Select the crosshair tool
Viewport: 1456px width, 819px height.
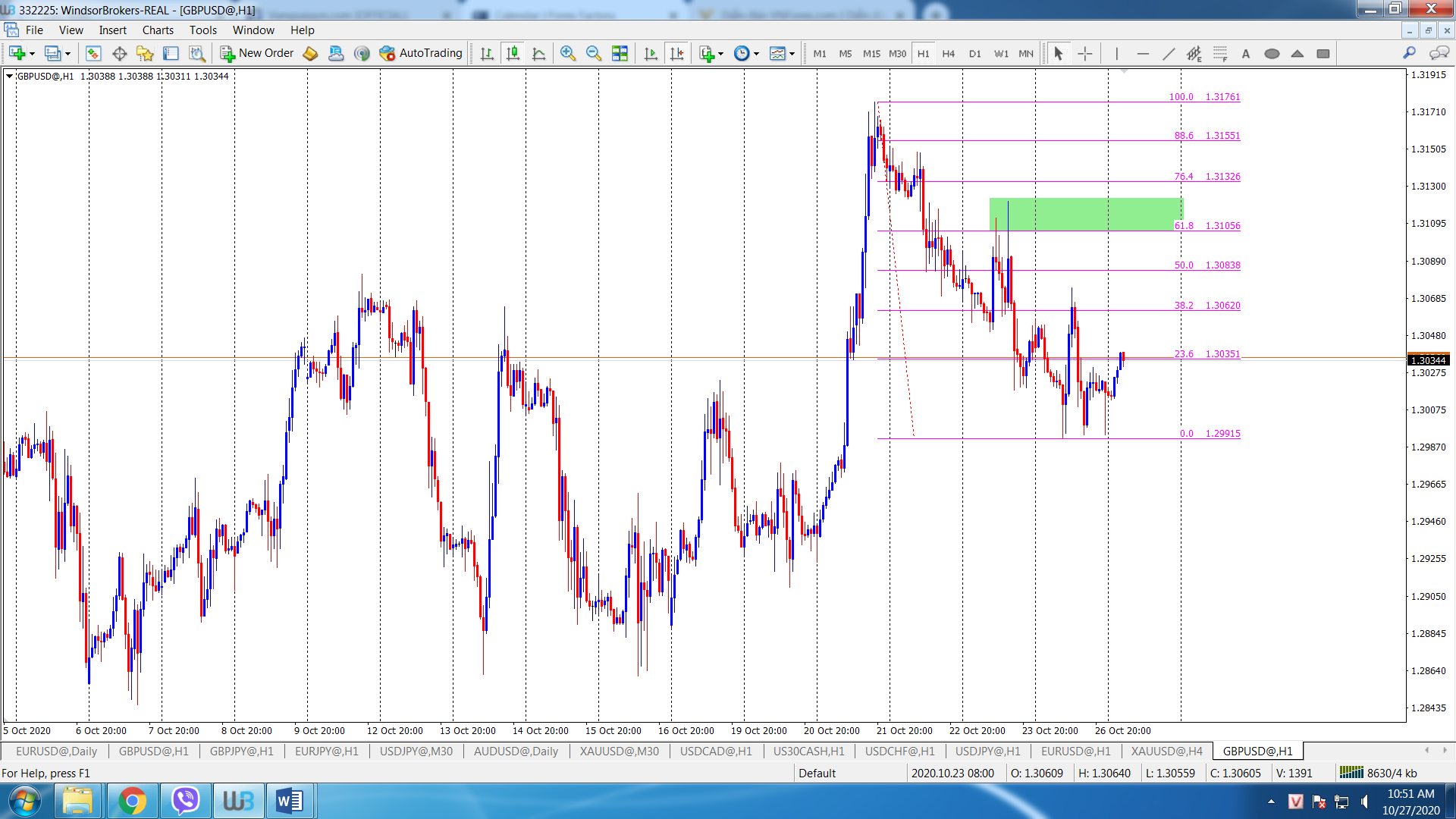click(1085, 53)
